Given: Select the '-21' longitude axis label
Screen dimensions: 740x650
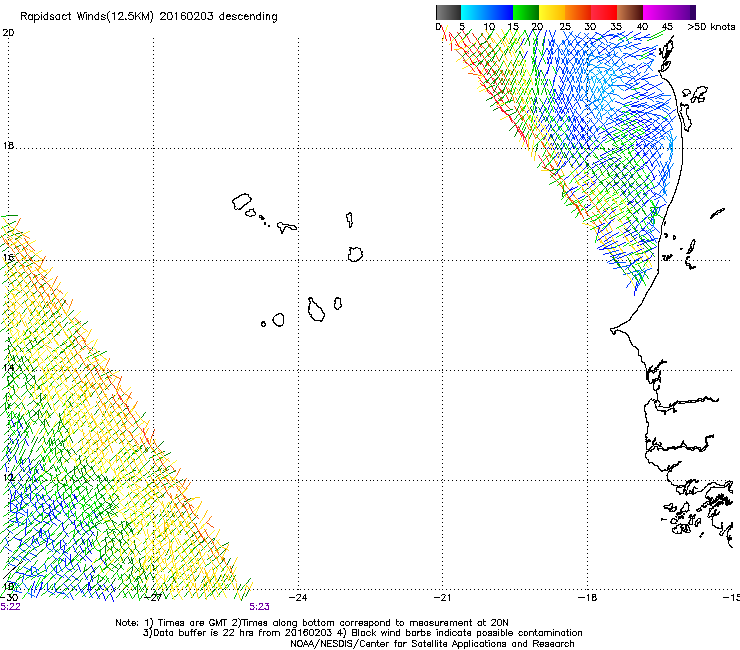Looking at the screenshot, I should coord(442,598).
